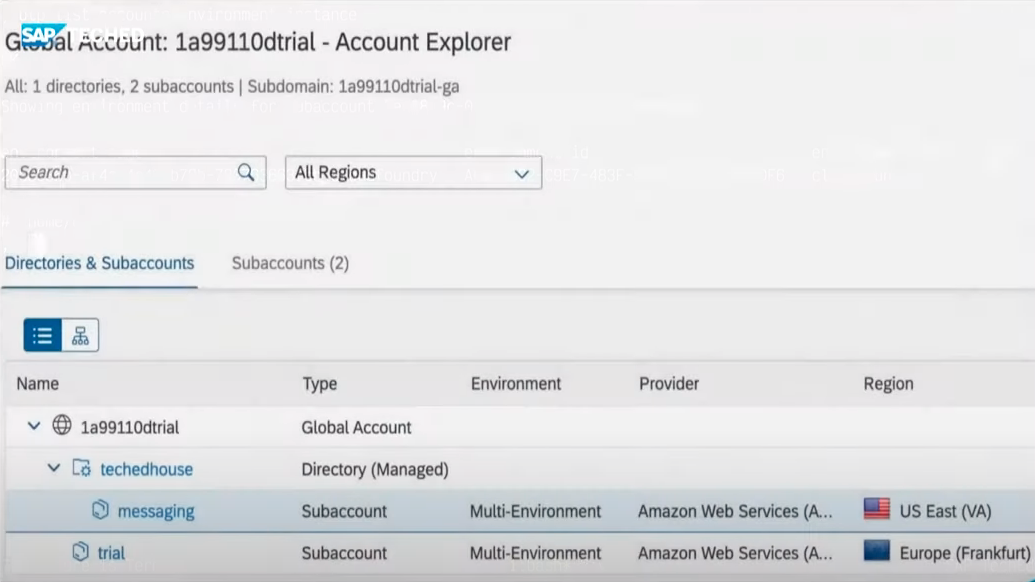The image size is (1035, 582).
Task: Collapse the techedhouse directory node
Action: pyautogui.click(x=53, y=469)
